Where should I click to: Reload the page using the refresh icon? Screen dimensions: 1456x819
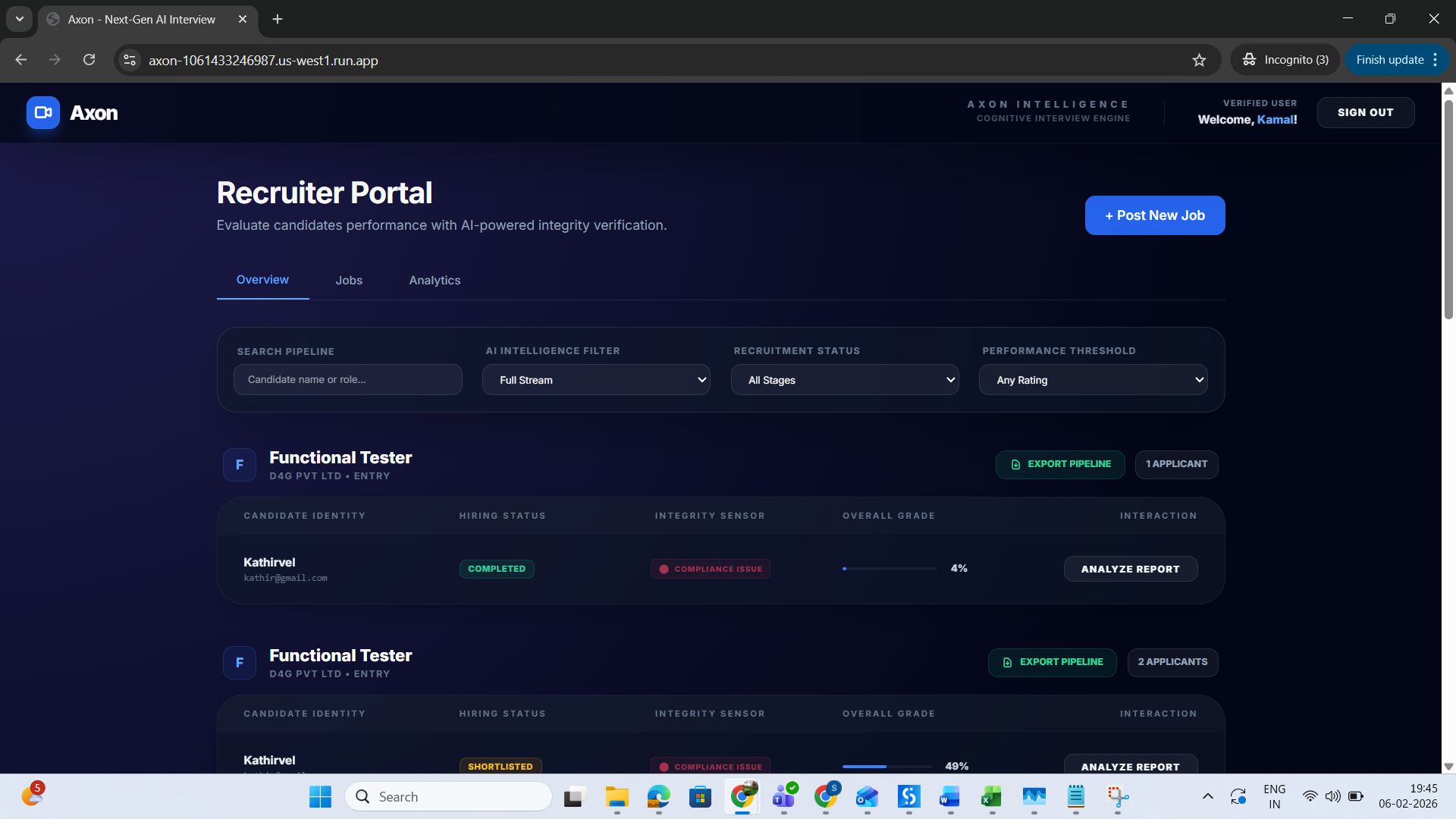coord(89,60)
